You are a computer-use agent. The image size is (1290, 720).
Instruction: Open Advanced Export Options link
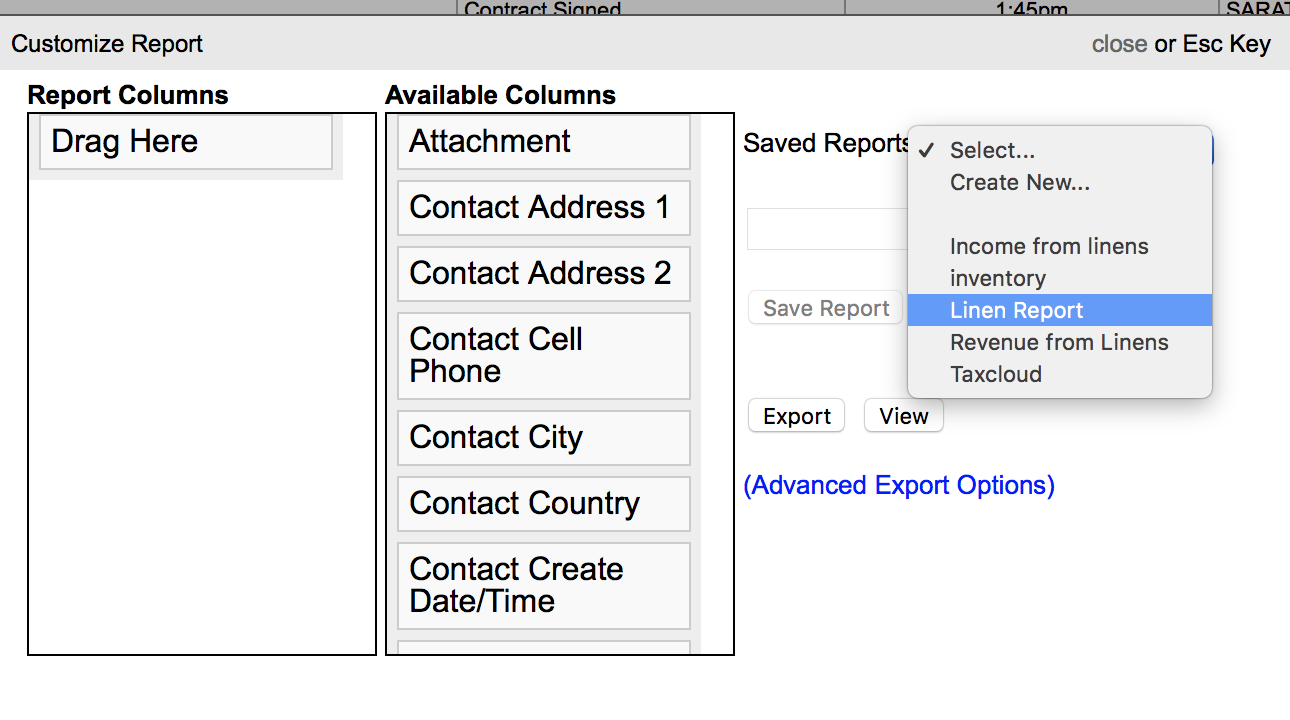[x=899, y=485]
